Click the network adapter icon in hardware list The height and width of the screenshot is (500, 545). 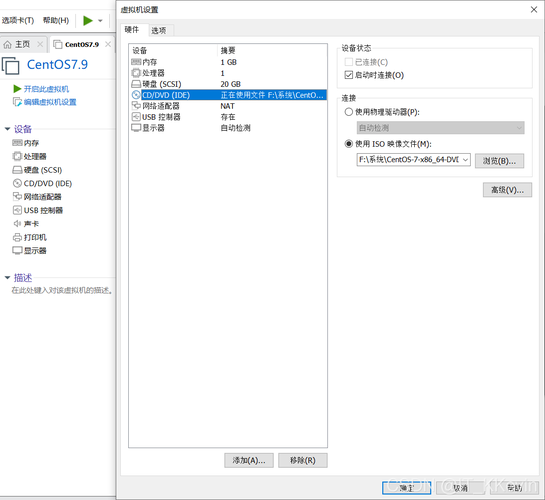point(136,106)
